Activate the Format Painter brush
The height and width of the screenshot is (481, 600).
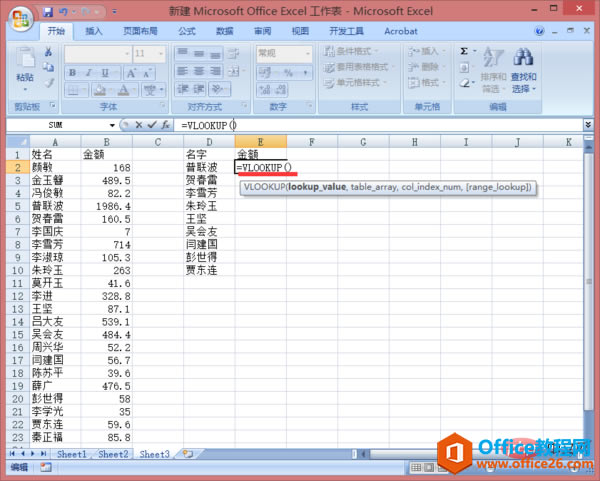tap(49, 83)
